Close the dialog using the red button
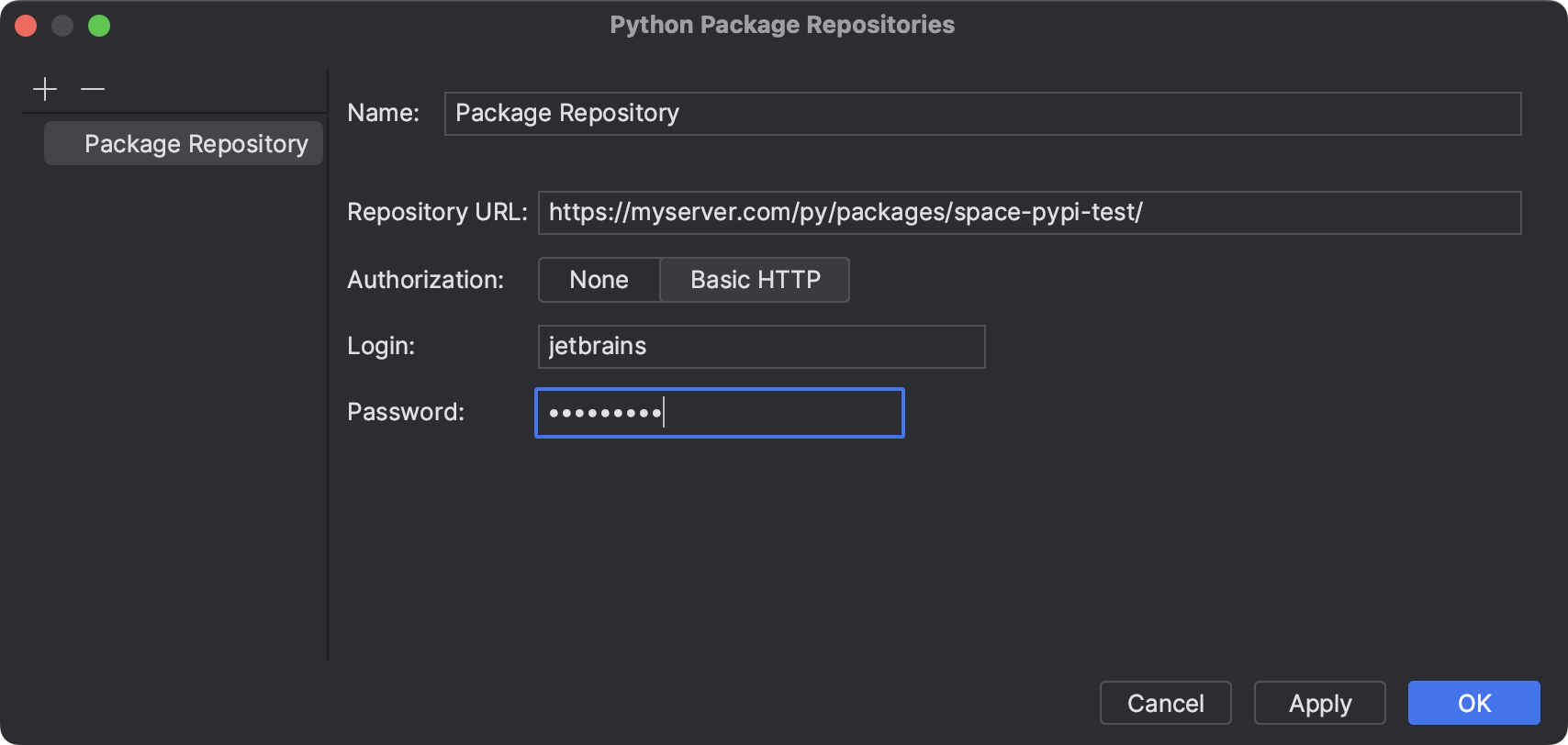The image size is (1568, 745). pos(26,26)
